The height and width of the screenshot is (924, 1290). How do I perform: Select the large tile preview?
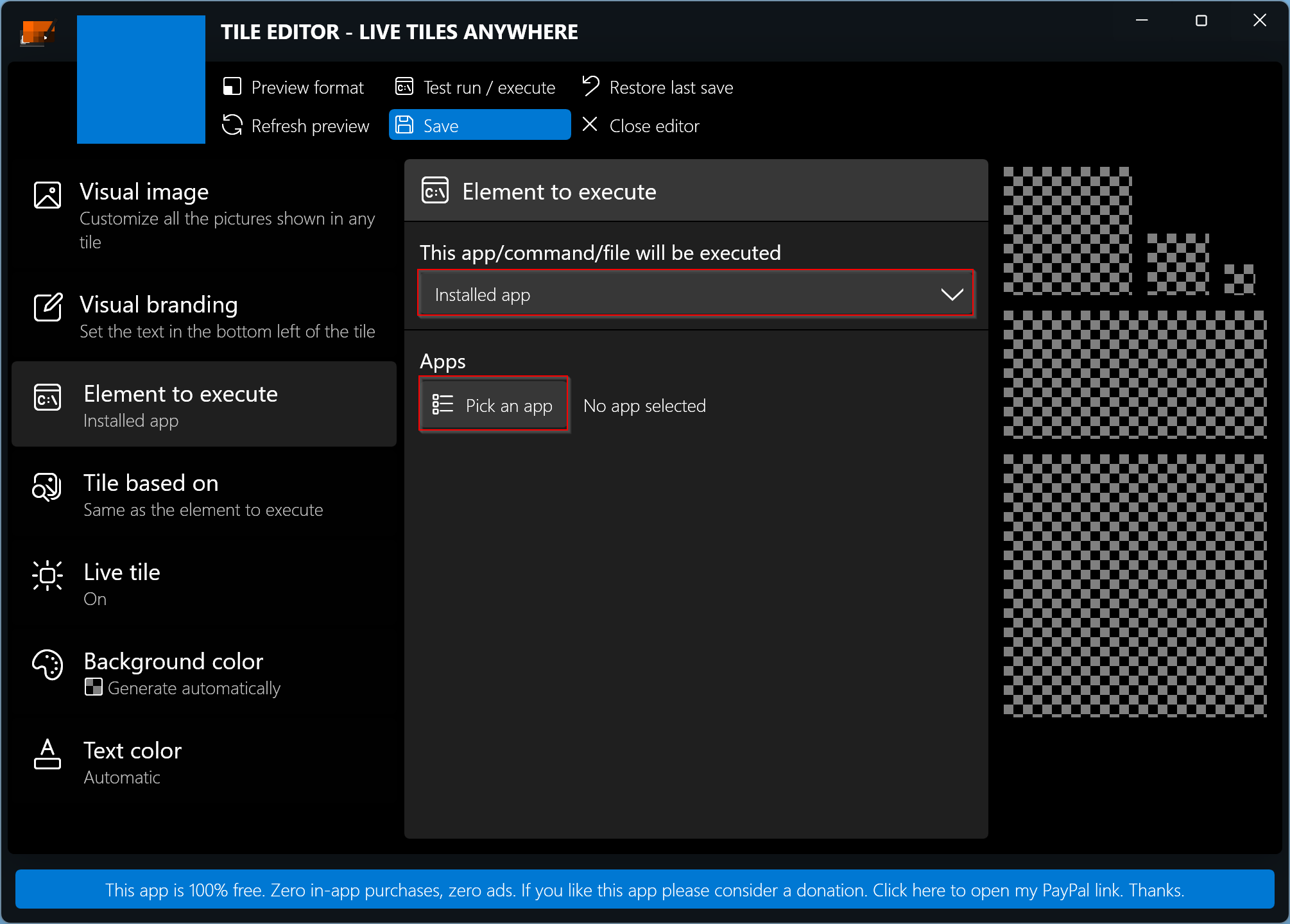1135,585
